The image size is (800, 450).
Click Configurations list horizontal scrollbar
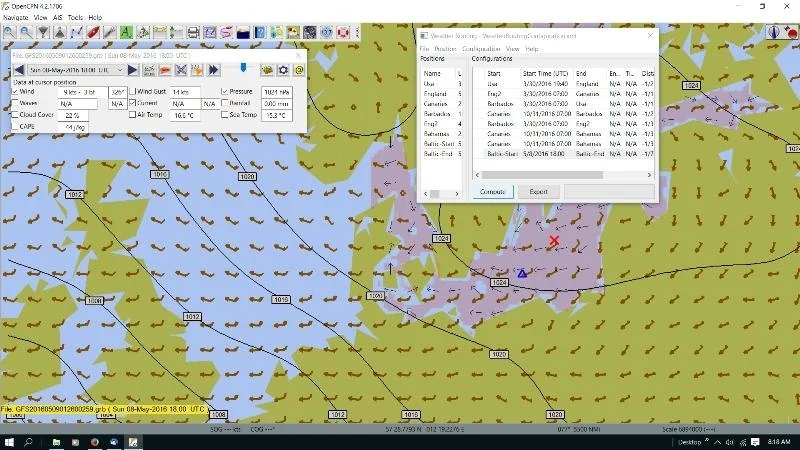pos(542,175)
